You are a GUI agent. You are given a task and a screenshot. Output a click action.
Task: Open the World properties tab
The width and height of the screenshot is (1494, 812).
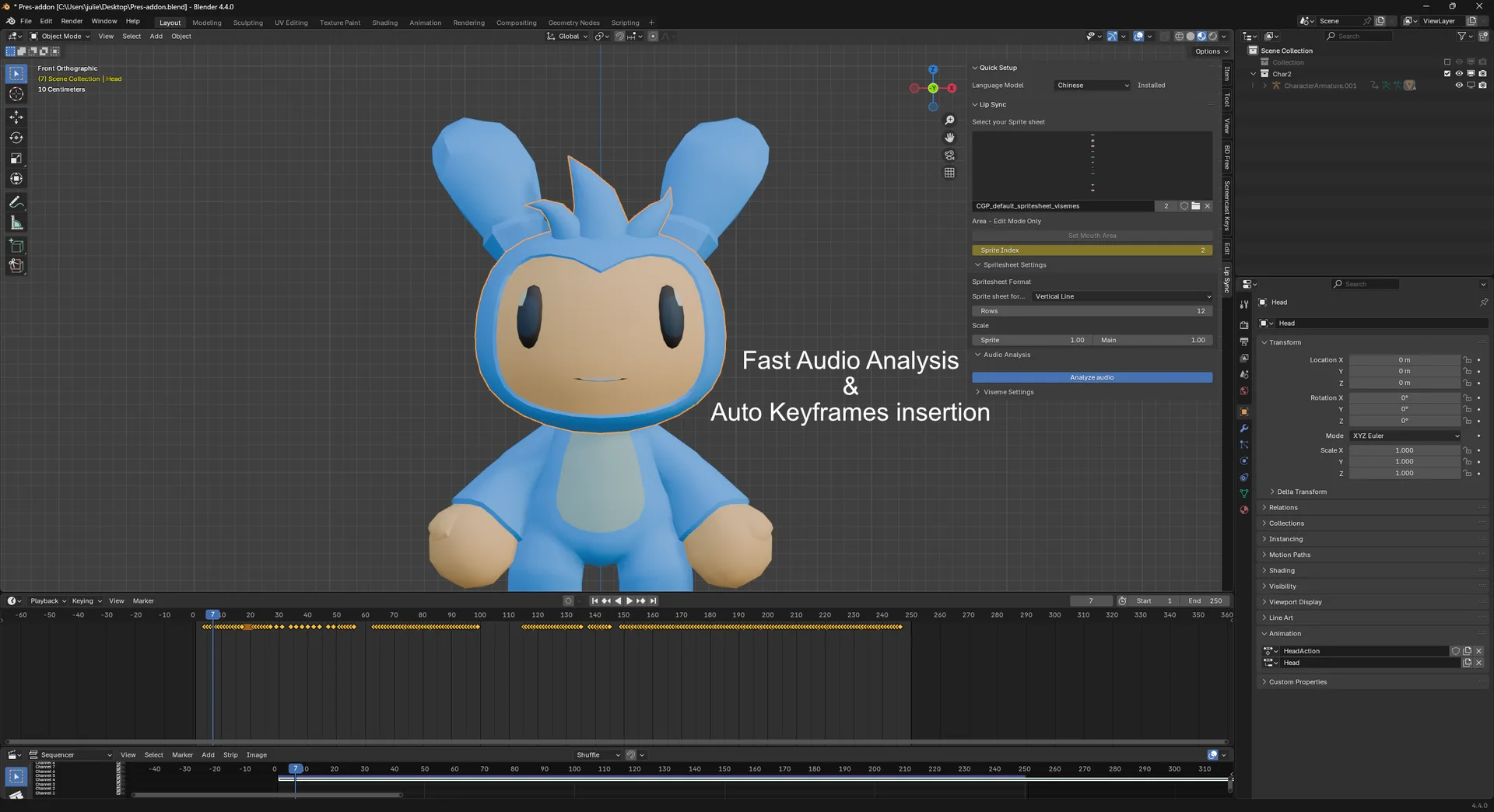coord(1244,391)
